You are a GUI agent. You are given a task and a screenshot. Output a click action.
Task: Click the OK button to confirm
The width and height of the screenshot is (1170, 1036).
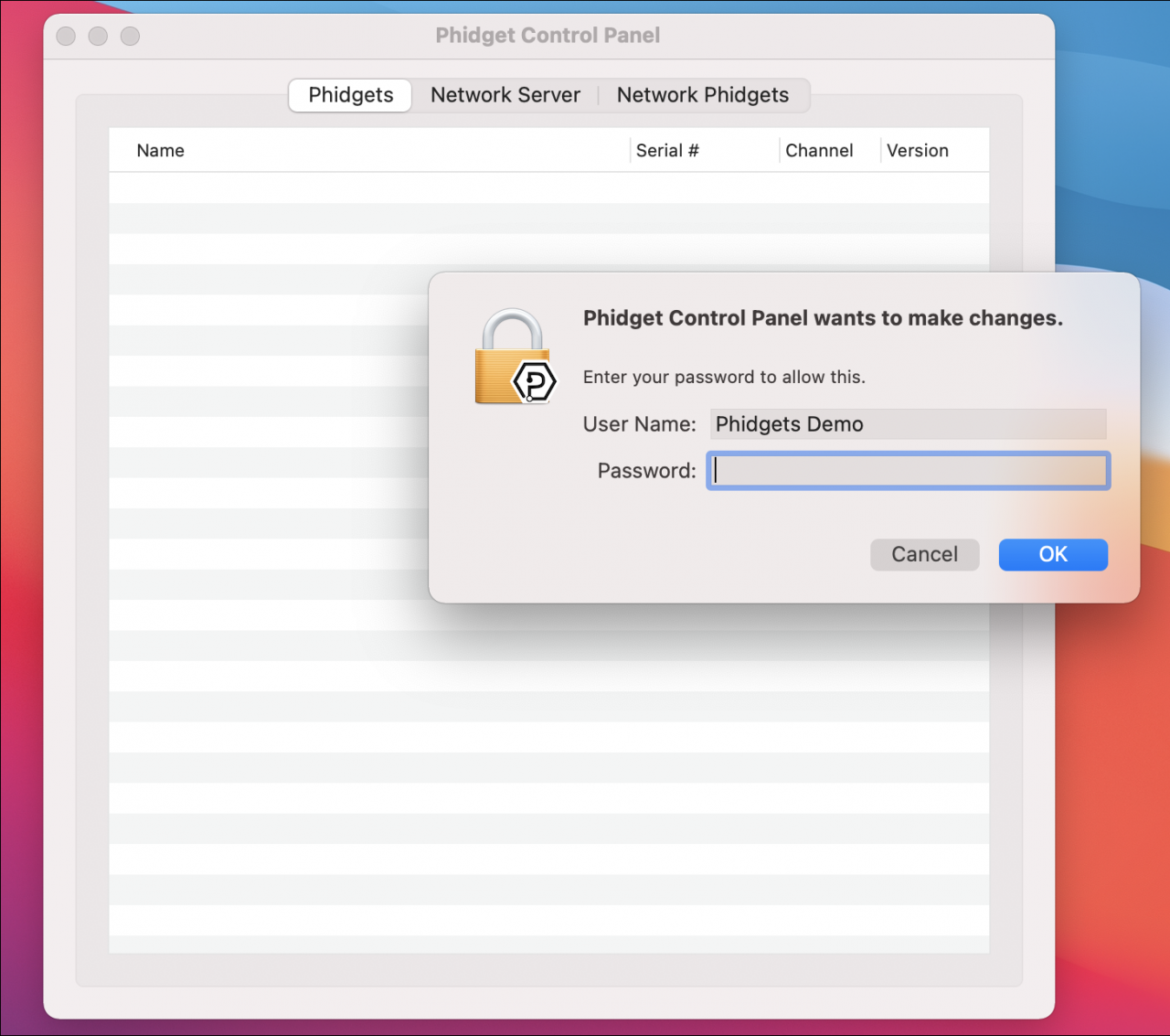1052,554
